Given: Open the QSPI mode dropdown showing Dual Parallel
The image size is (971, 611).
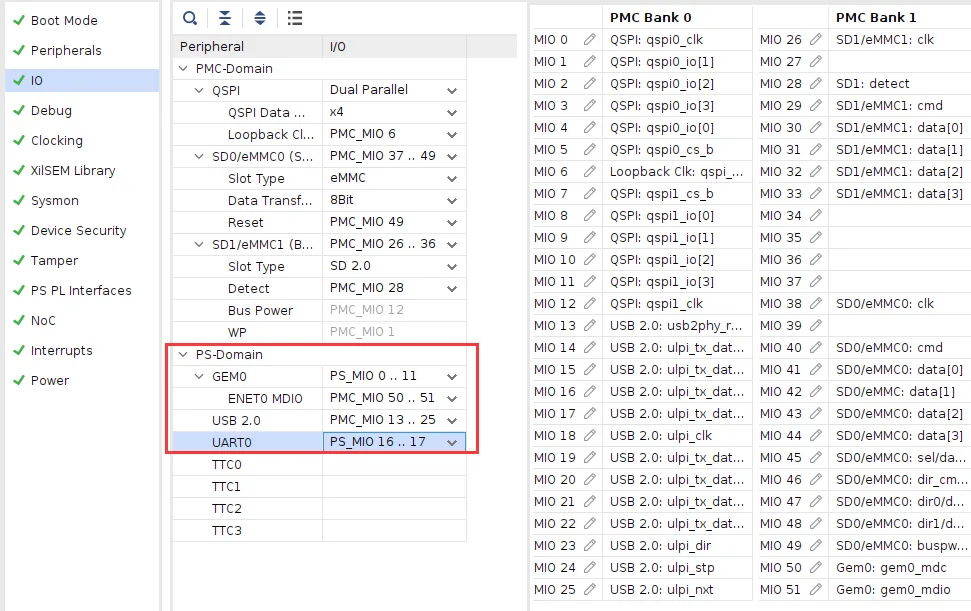Looking at the screenshot, I should 452,91.
